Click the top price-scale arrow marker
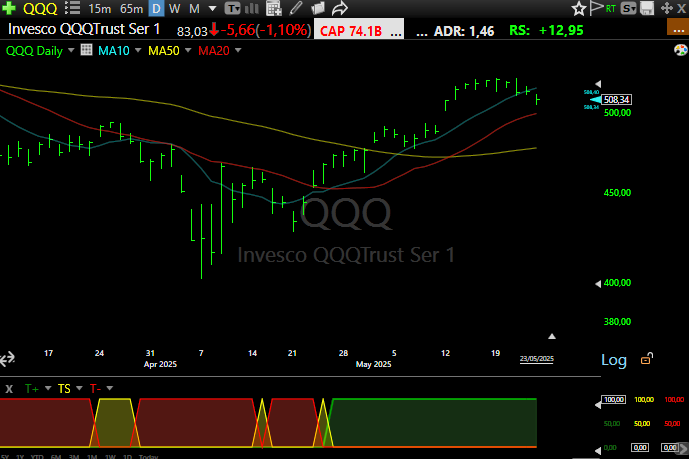 click(598, 83)
